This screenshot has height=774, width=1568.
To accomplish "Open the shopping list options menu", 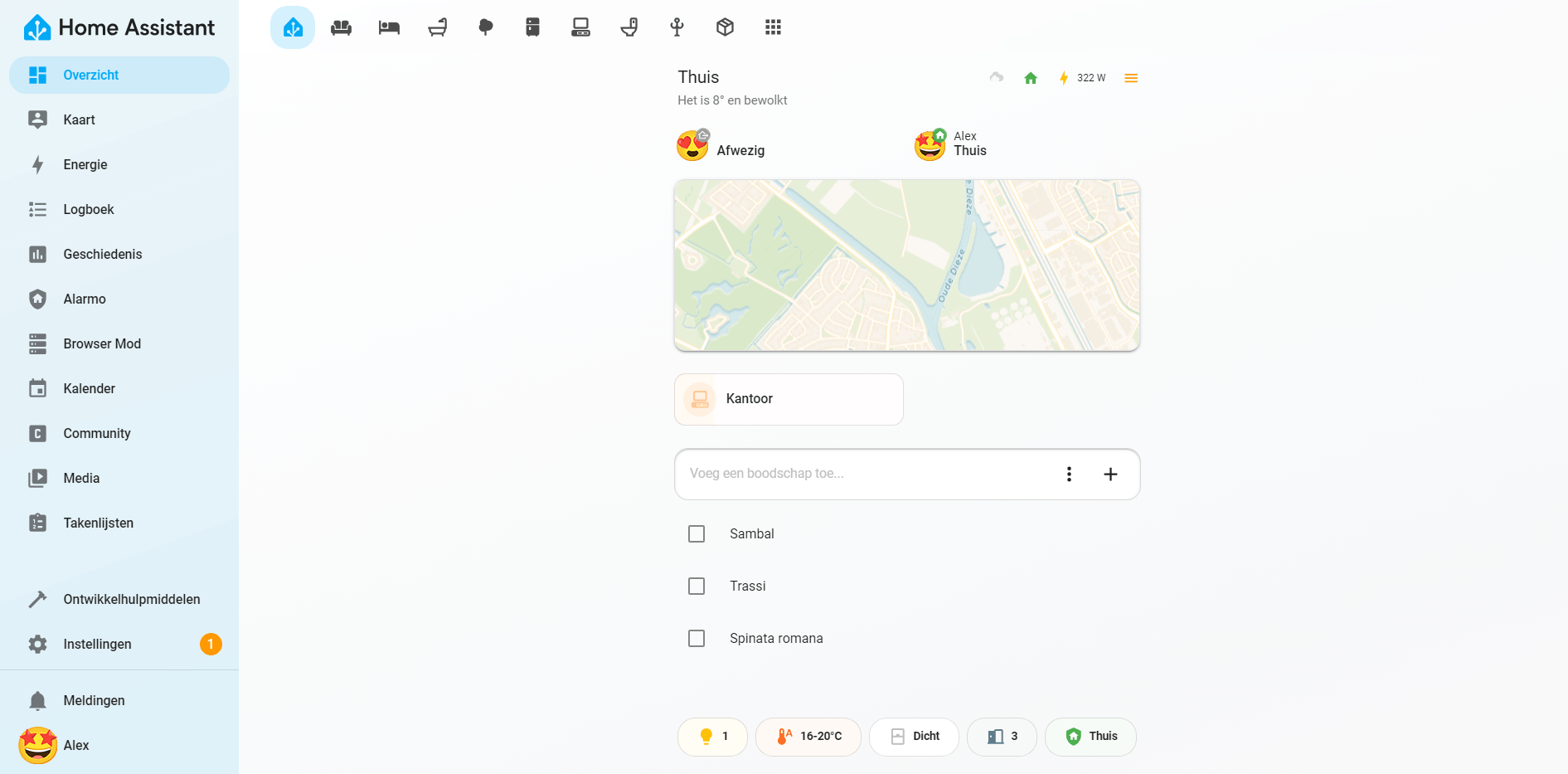I will 1069,474.
